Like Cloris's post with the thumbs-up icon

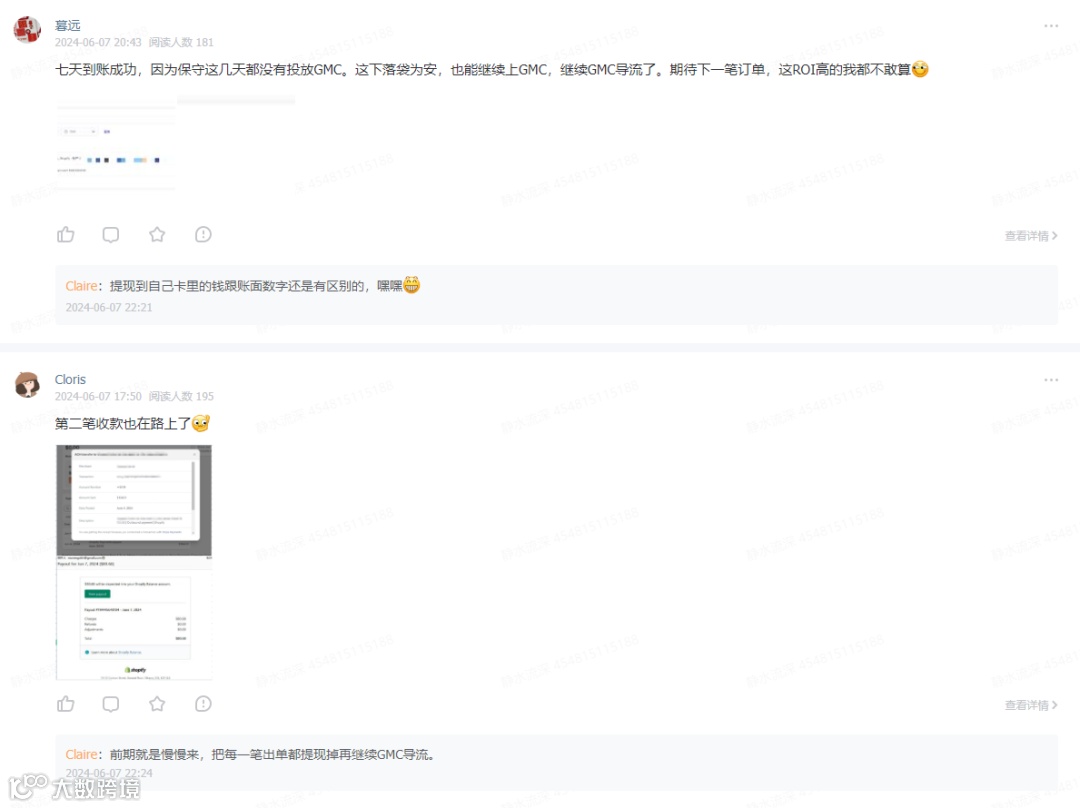tap(65, 704)
